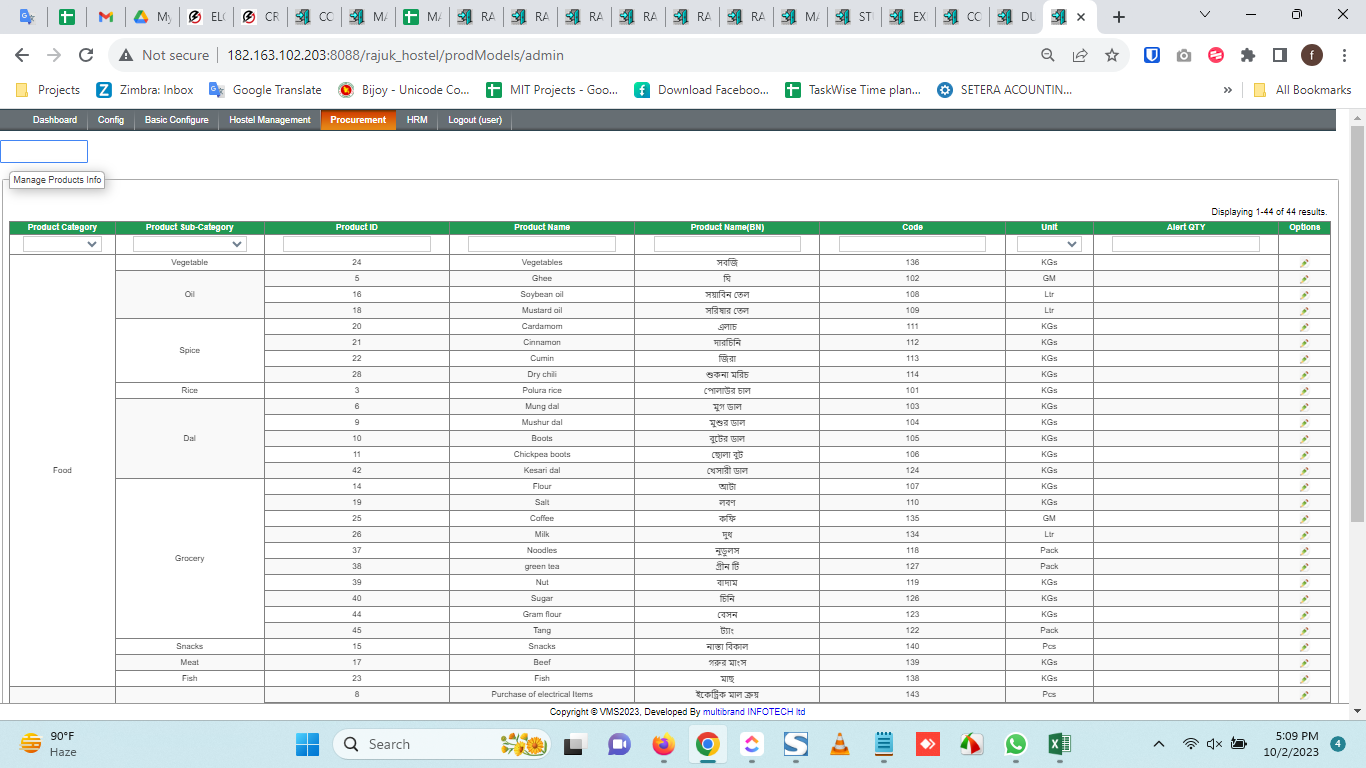Sort by Product Name column header
This screenshot has height=768, width=1366.
[542, 227]
